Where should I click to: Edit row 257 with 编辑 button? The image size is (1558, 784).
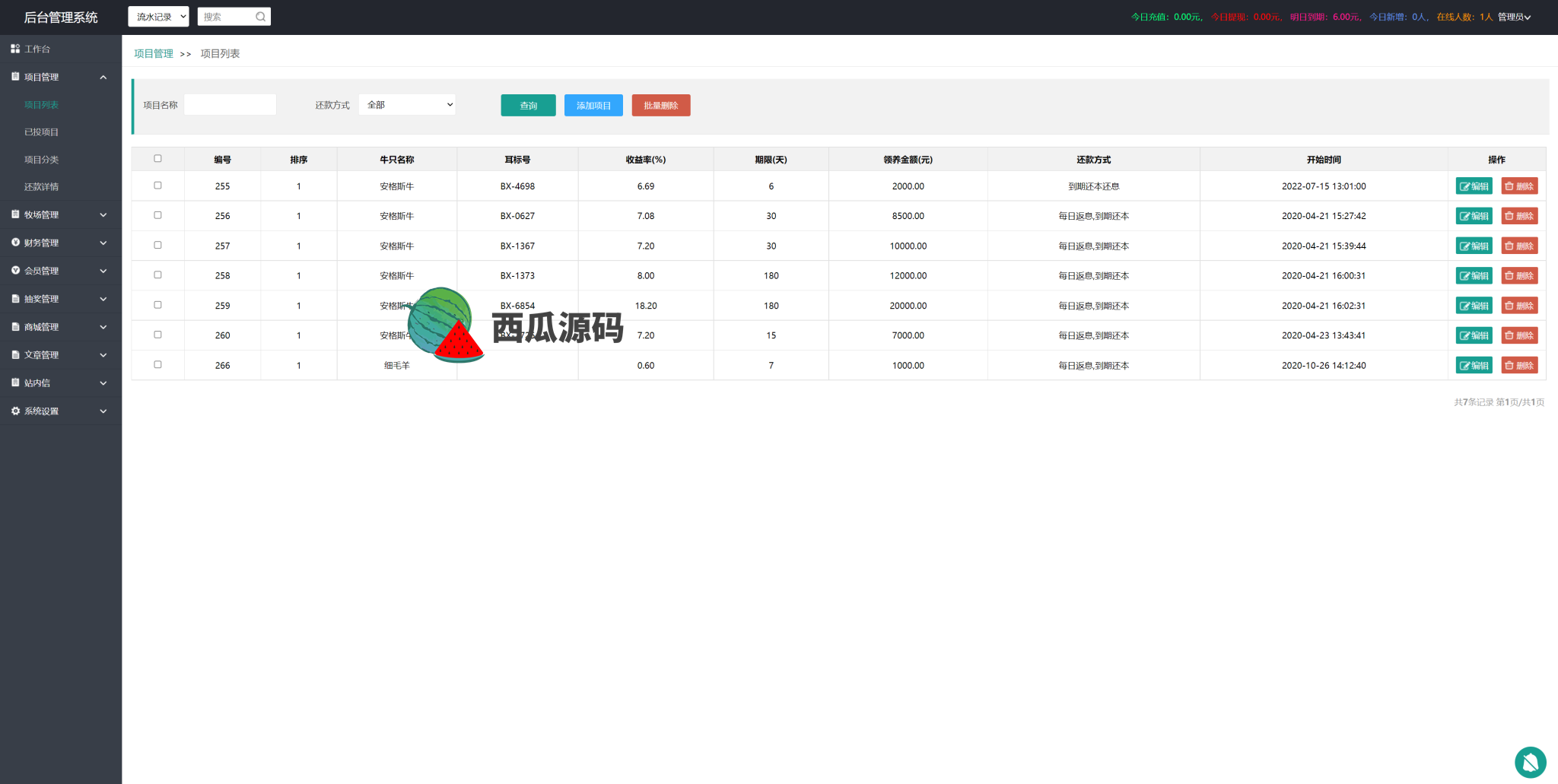(1474, 246)
